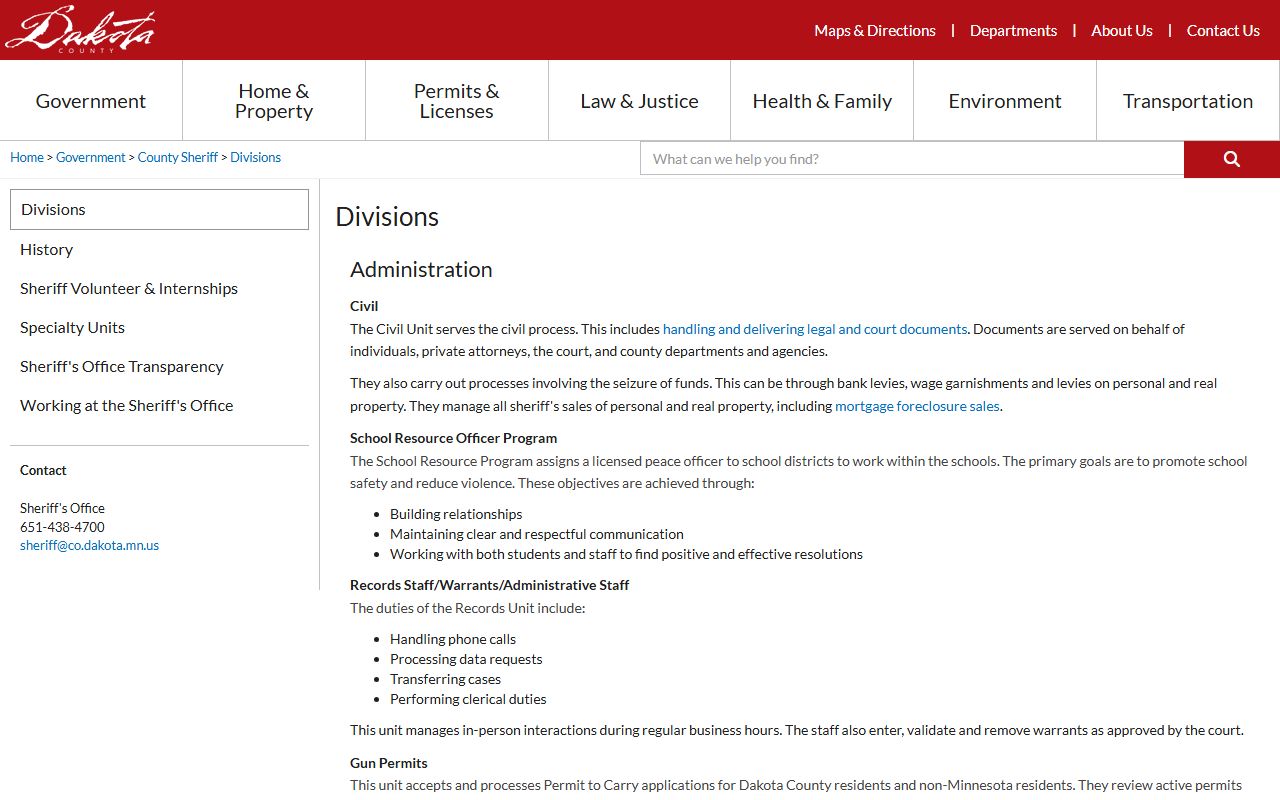Open Sheriff's Office Transparency page
1280x800 pixels.
point(122,366)
